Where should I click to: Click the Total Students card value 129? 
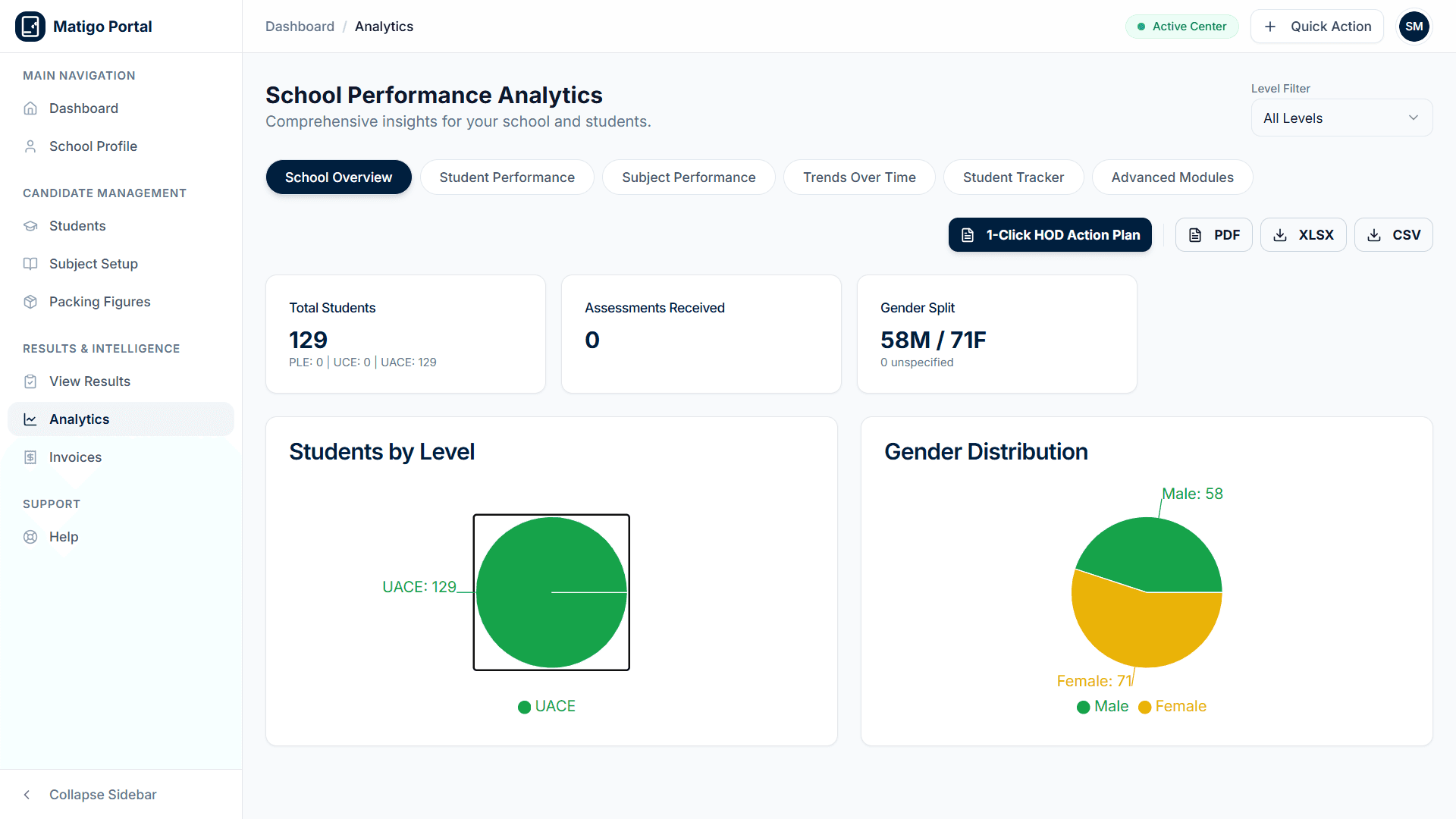(x=308, y=340)
